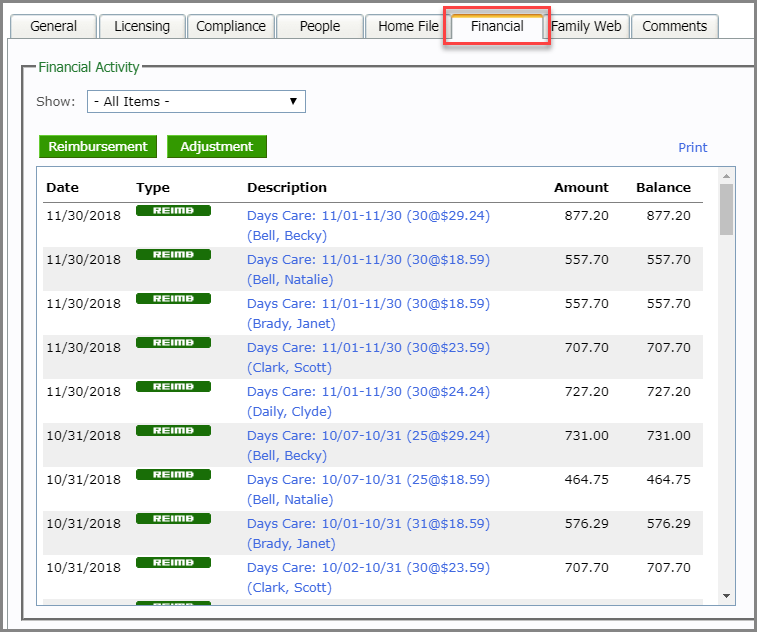Select balance 576.29 in Balance column

coord(669,523)
